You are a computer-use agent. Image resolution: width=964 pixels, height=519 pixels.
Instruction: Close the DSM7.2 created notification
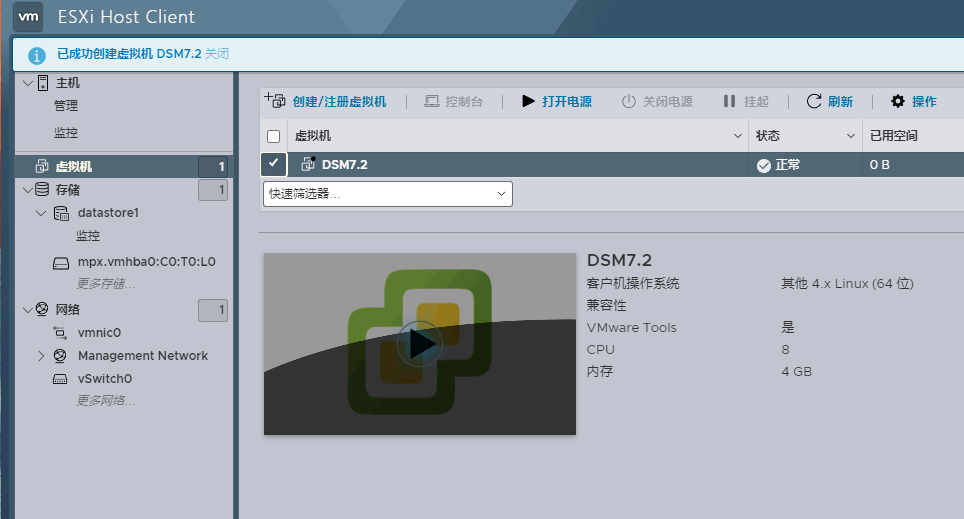tap(216, 53)
